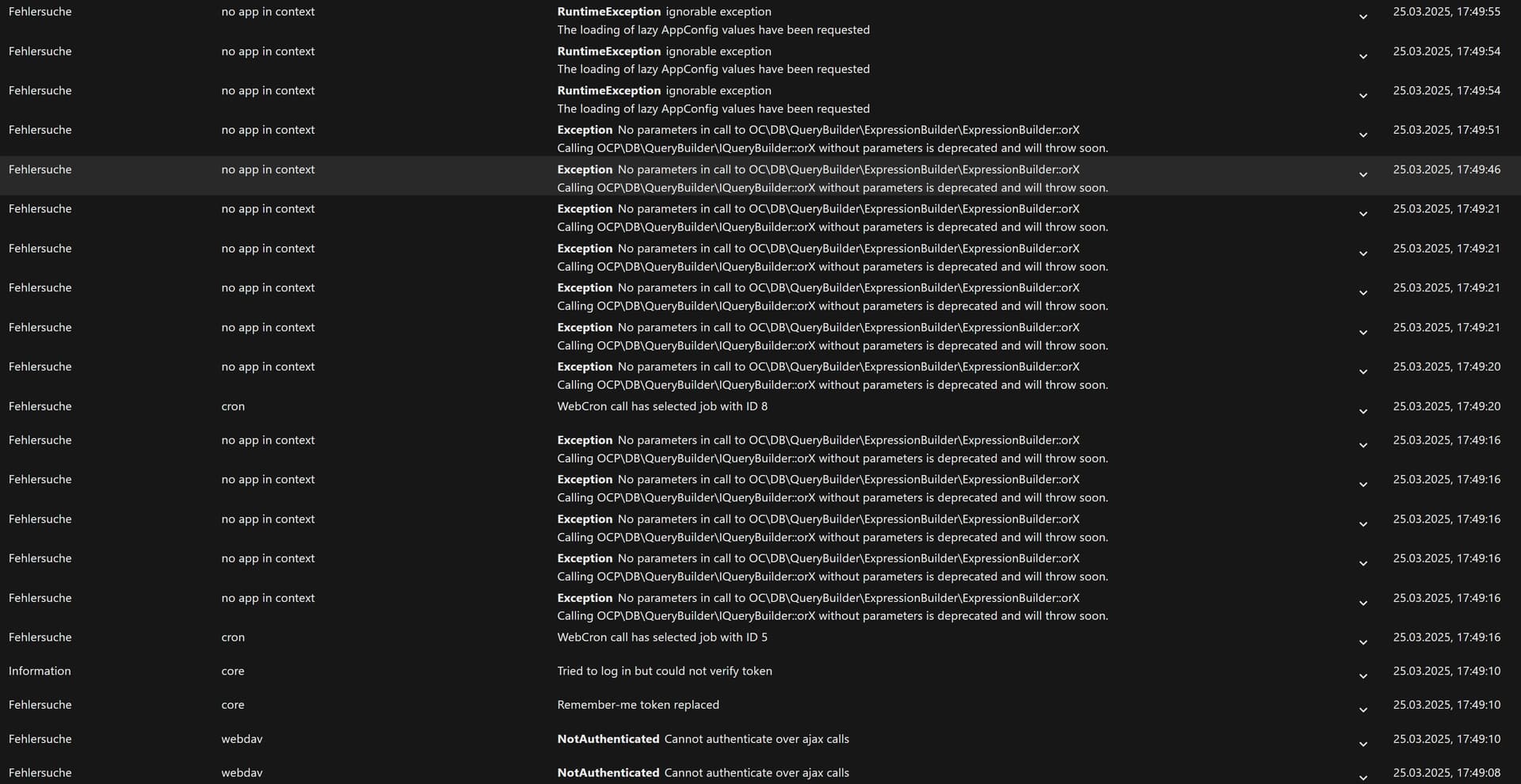Expand the NotAuthenticated entry at 17:49:08

click(x=1363, y=778)
